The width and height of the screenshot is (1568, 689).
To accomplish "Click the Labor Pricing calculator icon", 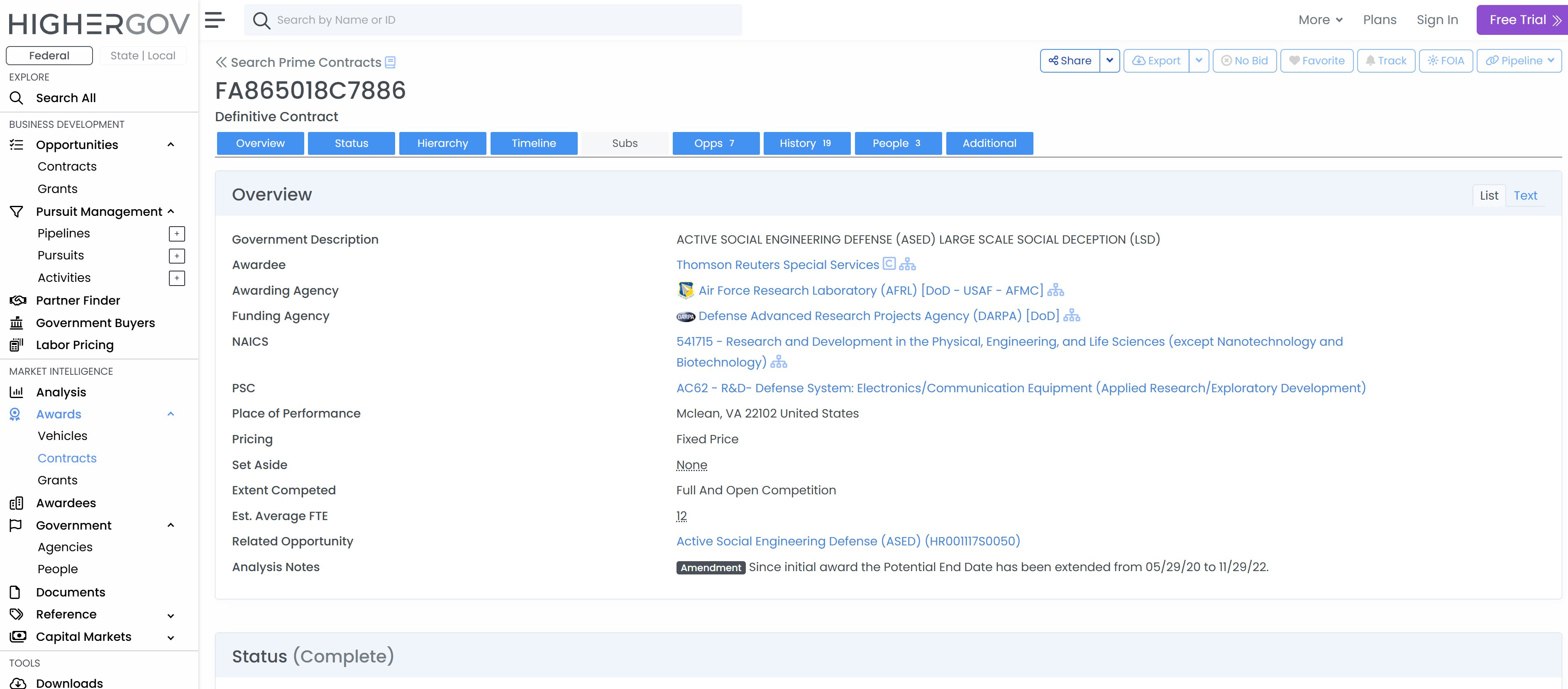I will (17, 345).
